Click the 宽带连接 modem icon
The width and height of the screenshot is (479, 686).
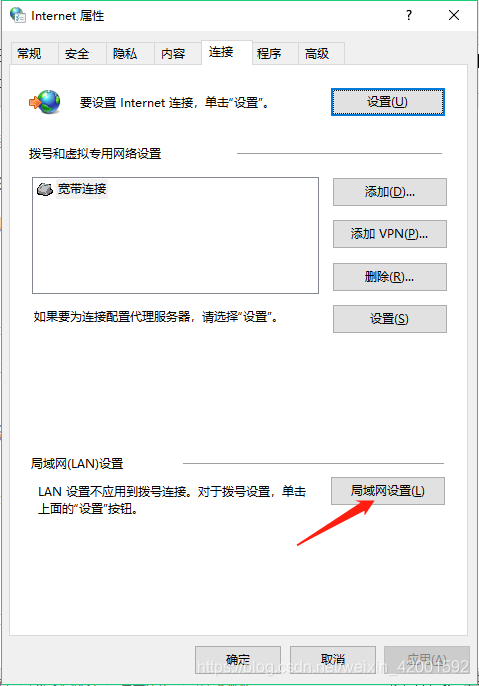coord(45,189)
